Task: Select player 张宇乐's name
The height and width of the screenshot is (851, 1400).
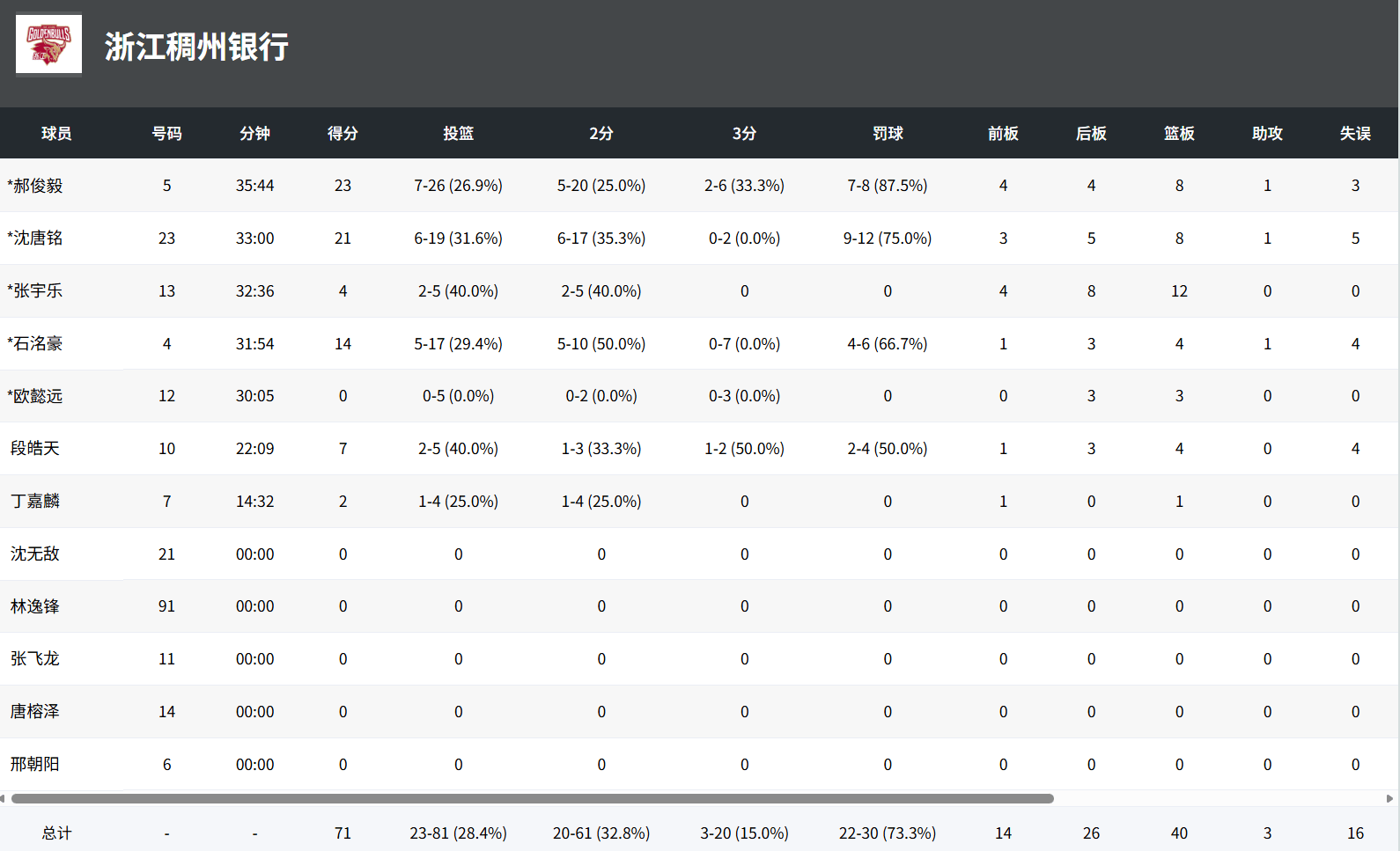Action: 37,291
